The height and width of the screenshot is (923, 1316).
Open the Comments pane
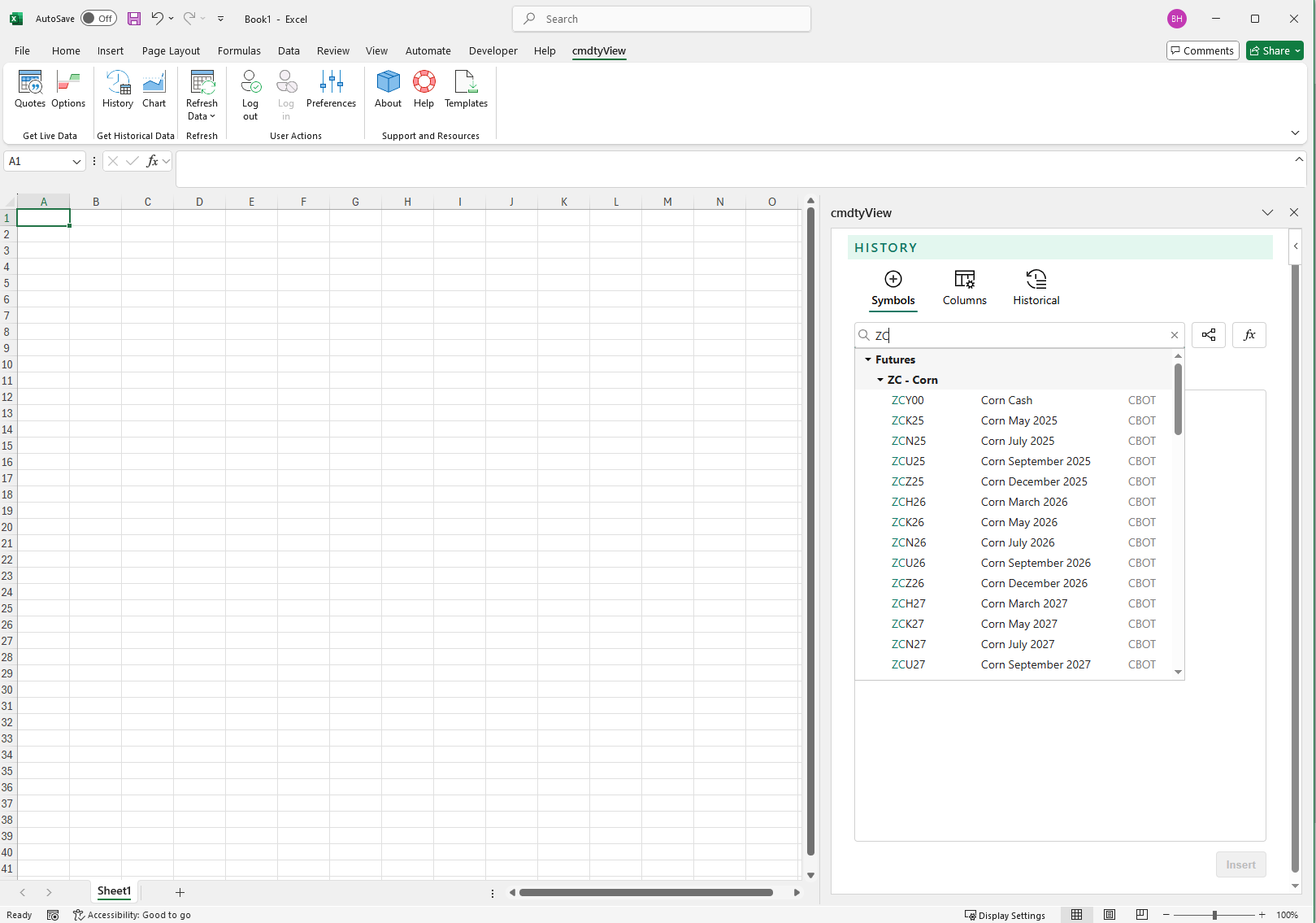(x=1202, y=50)
